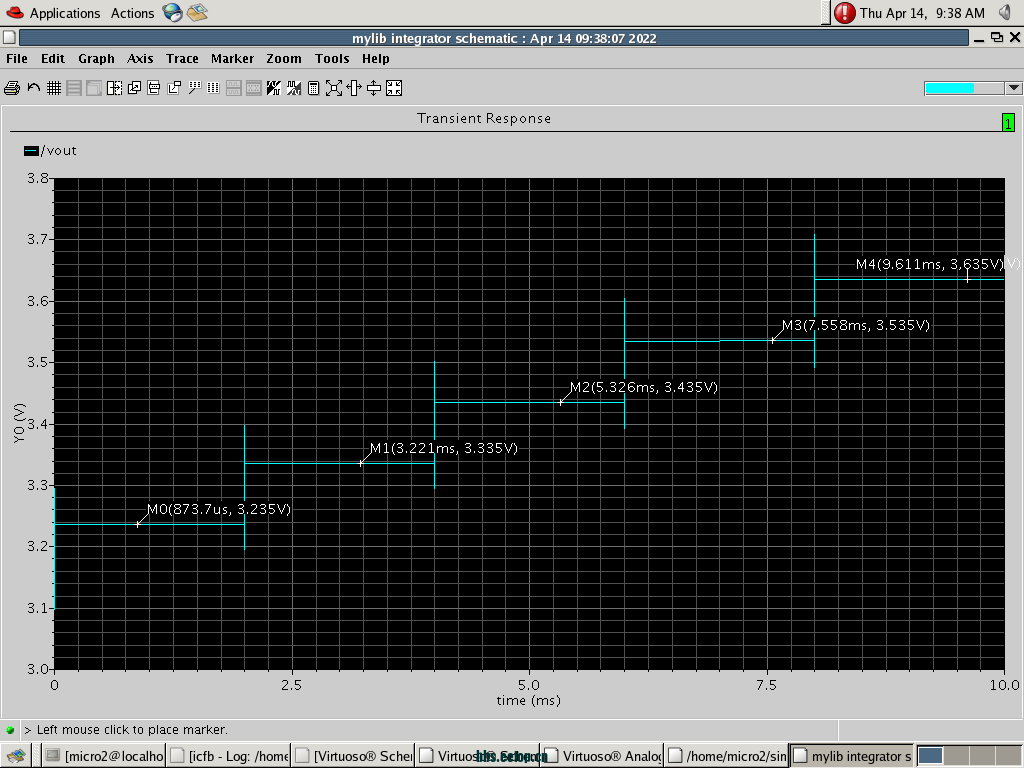
Task: Open the cyan color dropdown arrow
Action: coord(1014,88)
